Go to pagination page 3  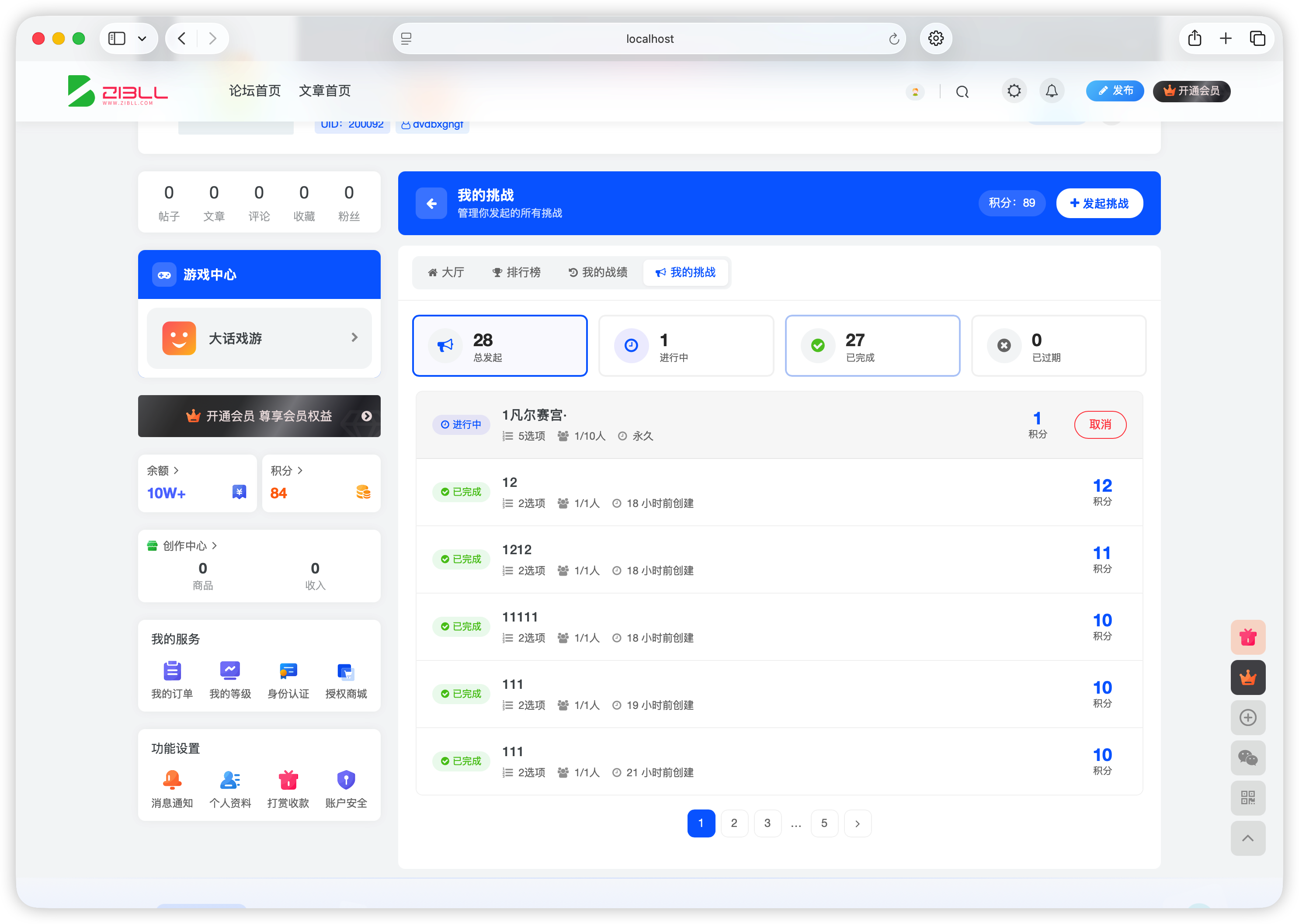(x=767, y=823)
